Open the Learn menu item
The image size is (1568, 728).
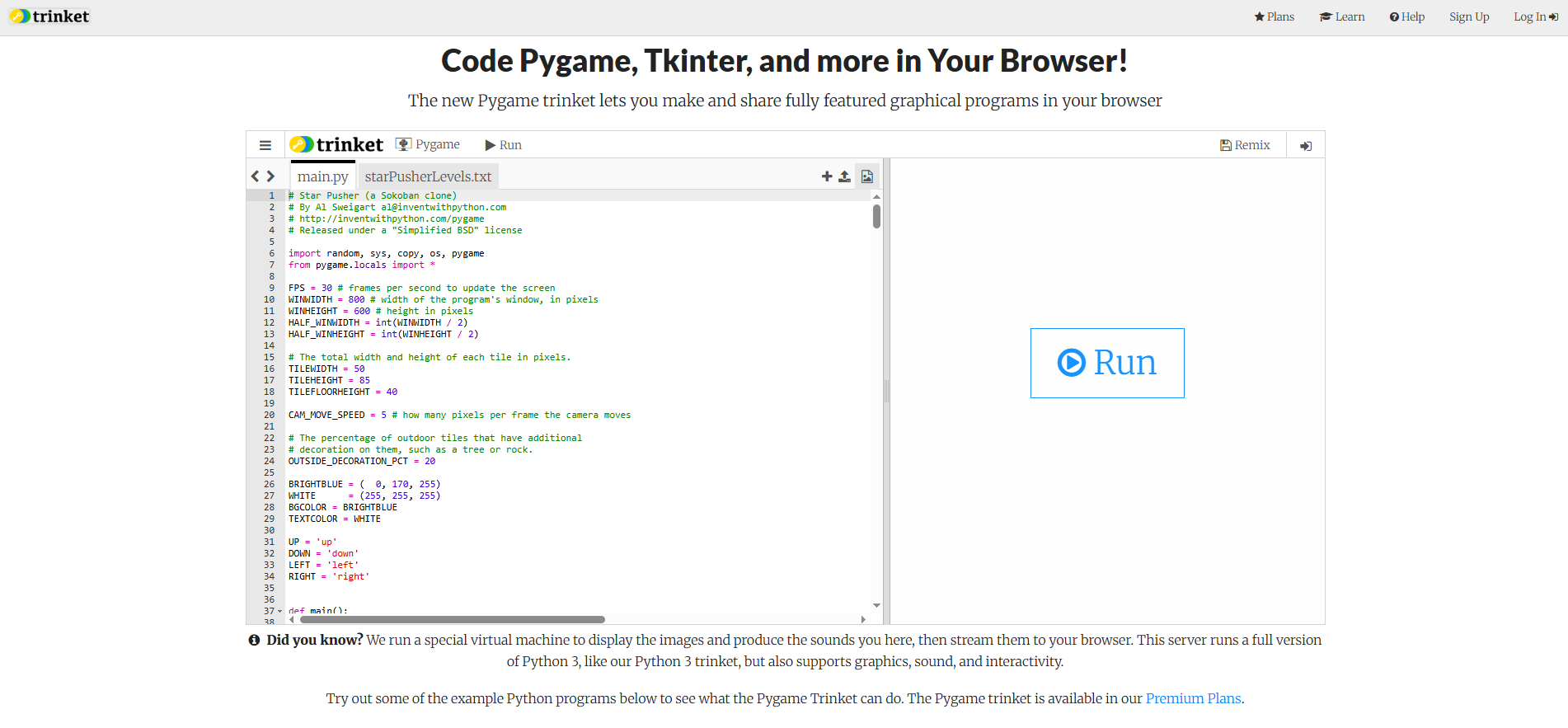click(1342, 16)
